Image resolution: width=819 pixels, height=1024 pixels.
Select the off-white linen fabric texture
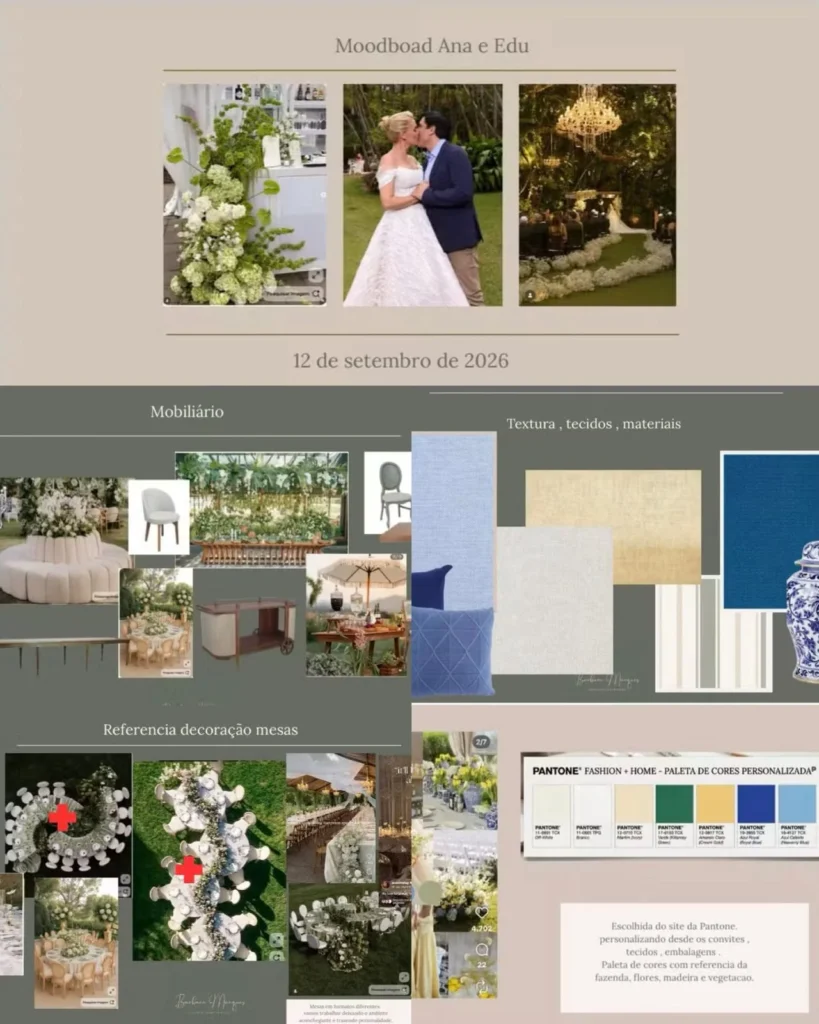[553, 601]
